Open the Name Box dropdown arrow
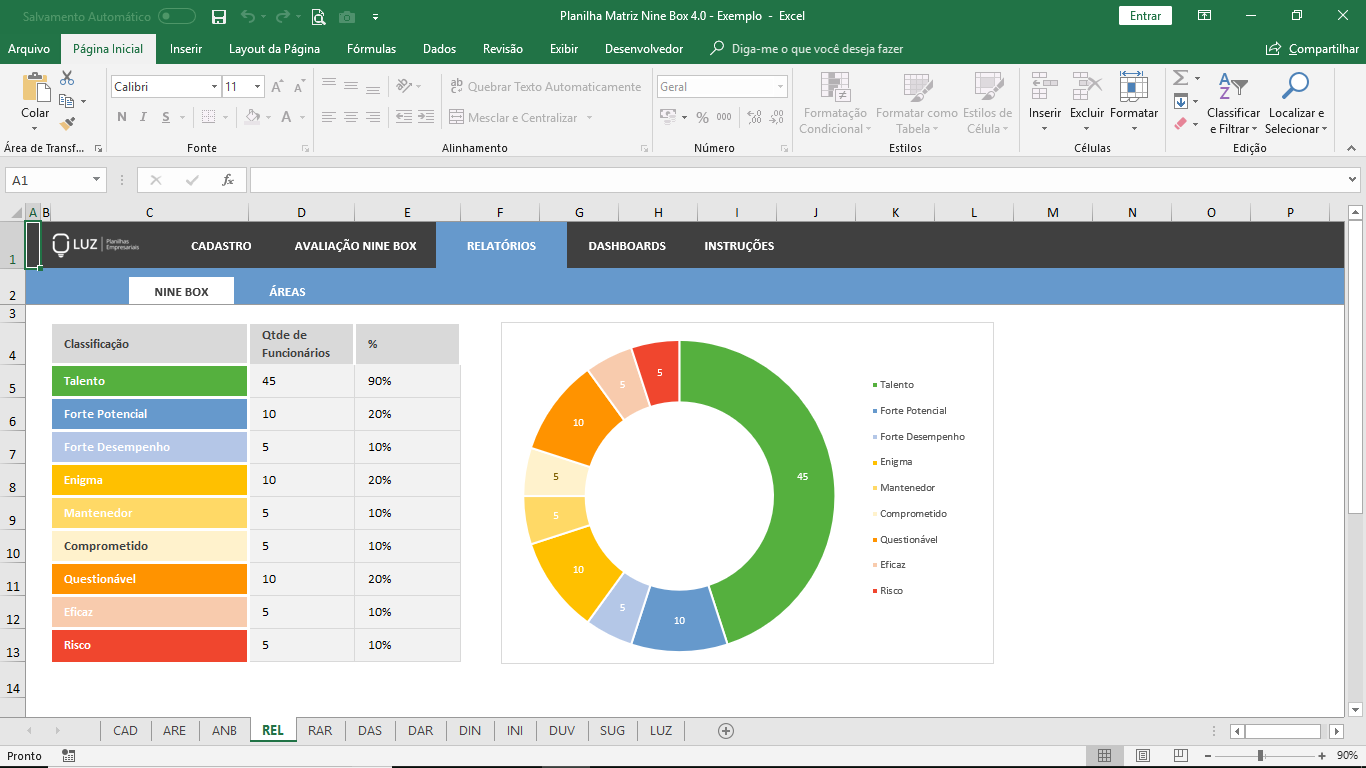Image resolution: width=1366 pixels, height=768 pixels. pos(97,180)
